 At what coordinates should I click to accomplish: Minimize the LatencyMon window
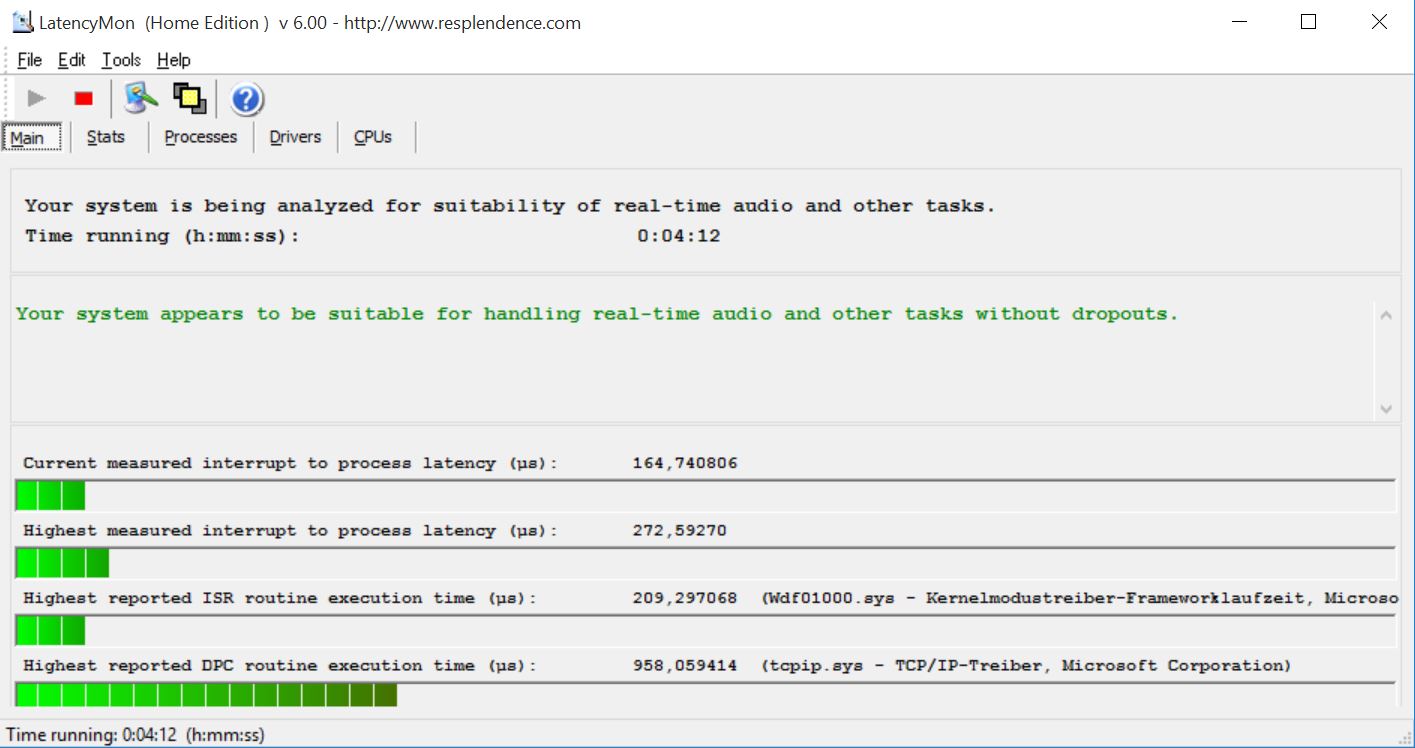pyautogui.click(x=1240, y=22)
